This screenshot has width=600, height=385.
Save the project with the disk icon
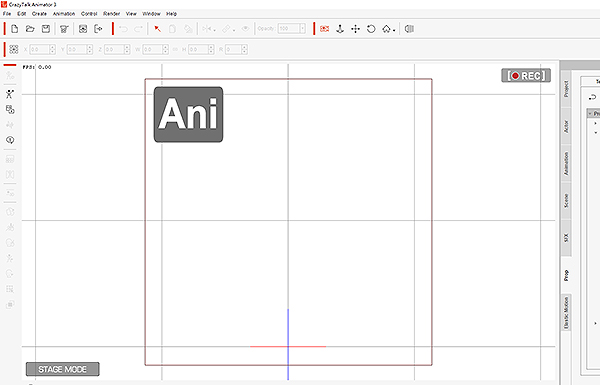(46, 29)
